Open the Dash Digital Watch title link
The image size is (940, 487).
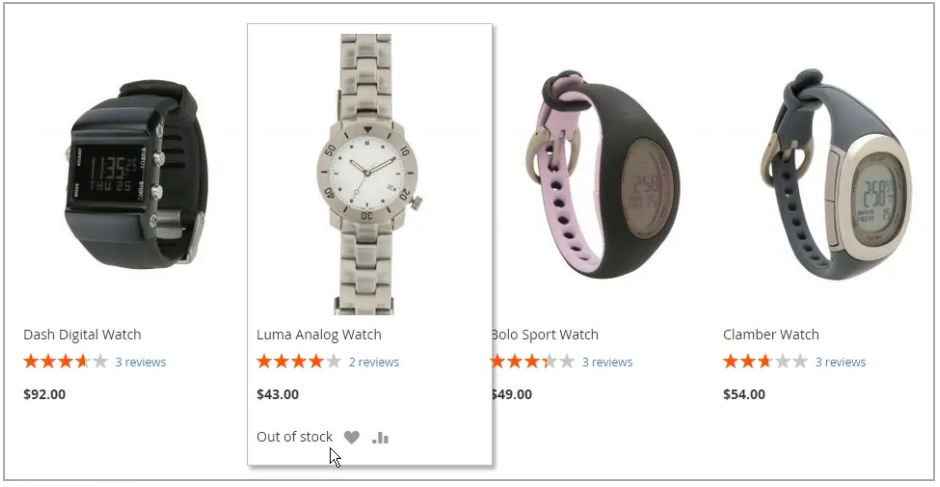click(x=82, y=335)
